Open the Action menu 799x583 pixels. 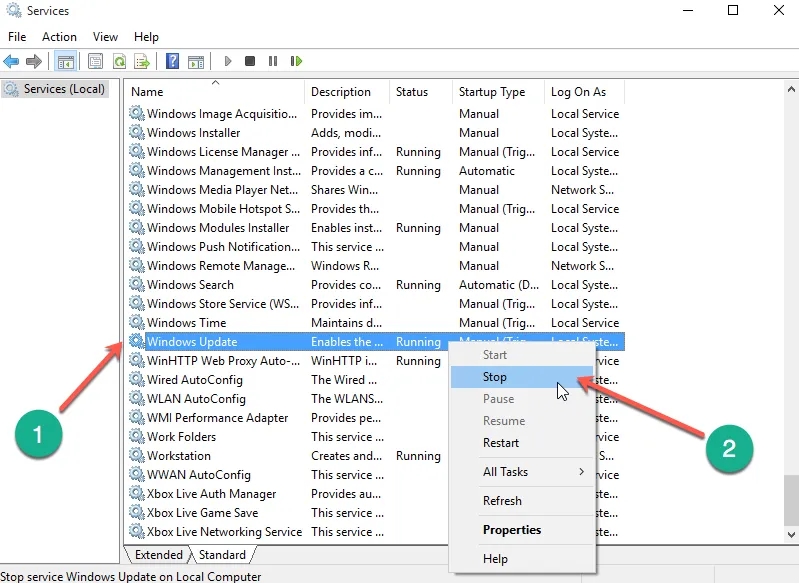[x=59, y=37]
